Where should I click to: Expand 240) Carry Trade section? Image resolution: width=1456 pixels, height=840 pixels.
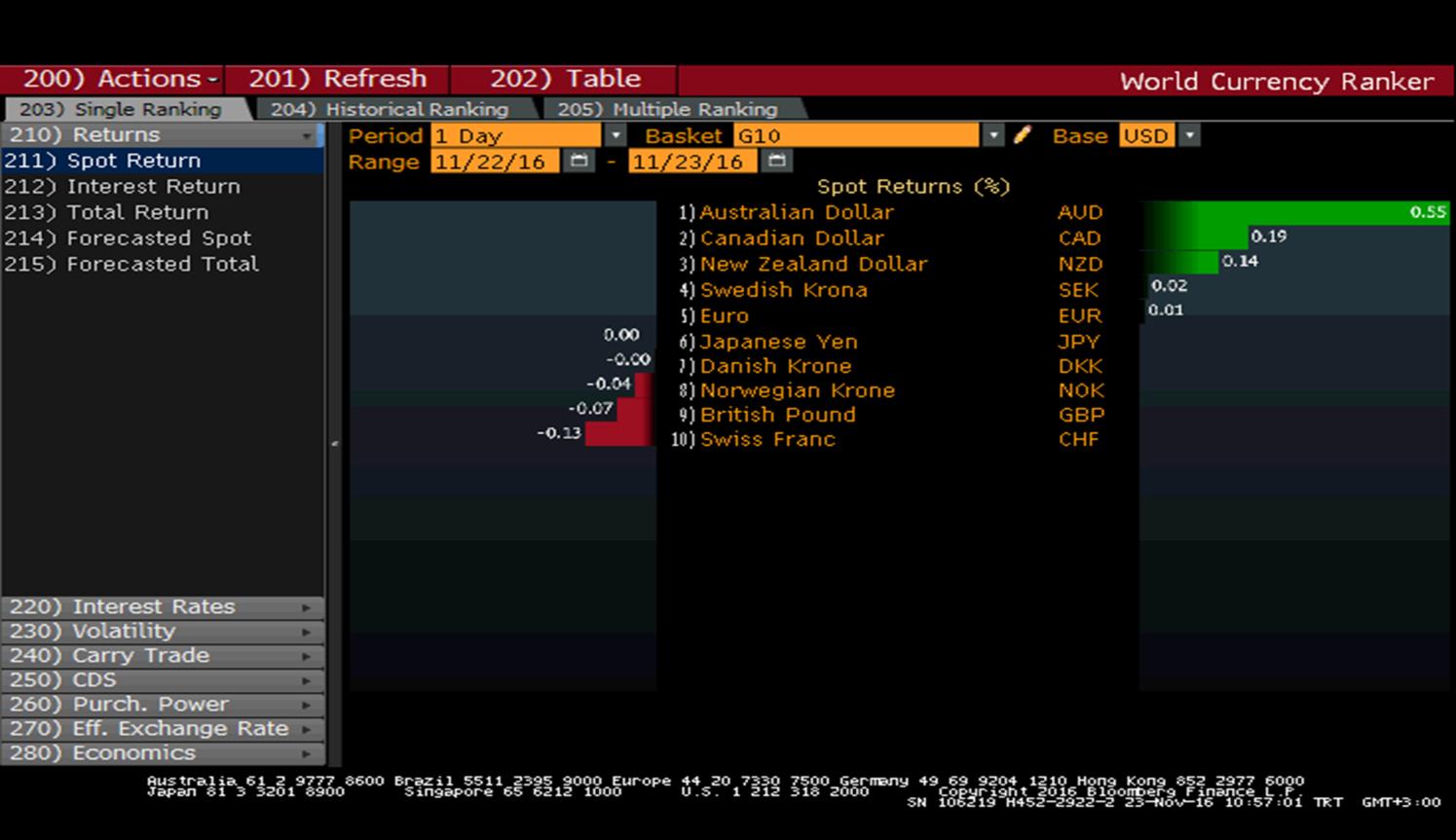tap(162, 655)
